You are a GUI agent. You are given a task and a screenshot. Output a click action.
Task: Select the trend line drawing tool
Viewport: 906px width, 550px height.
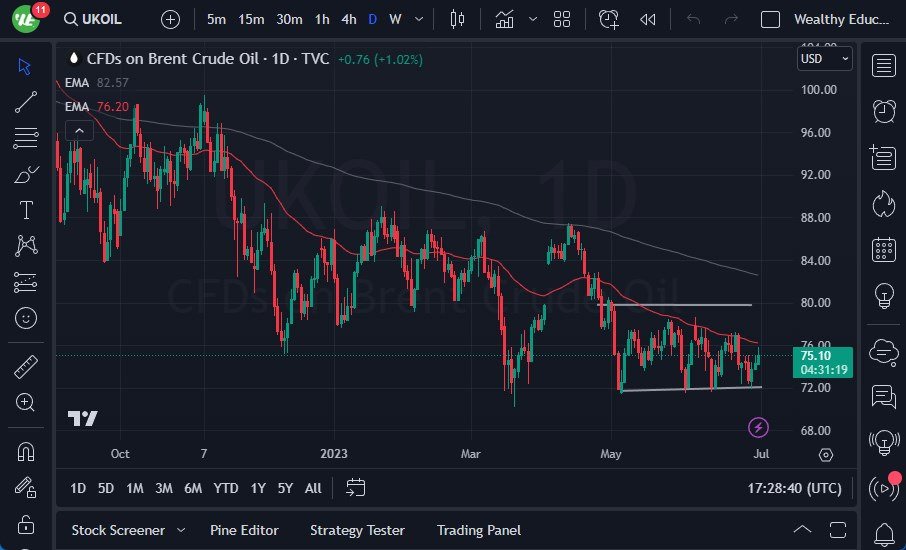point(26,101)
